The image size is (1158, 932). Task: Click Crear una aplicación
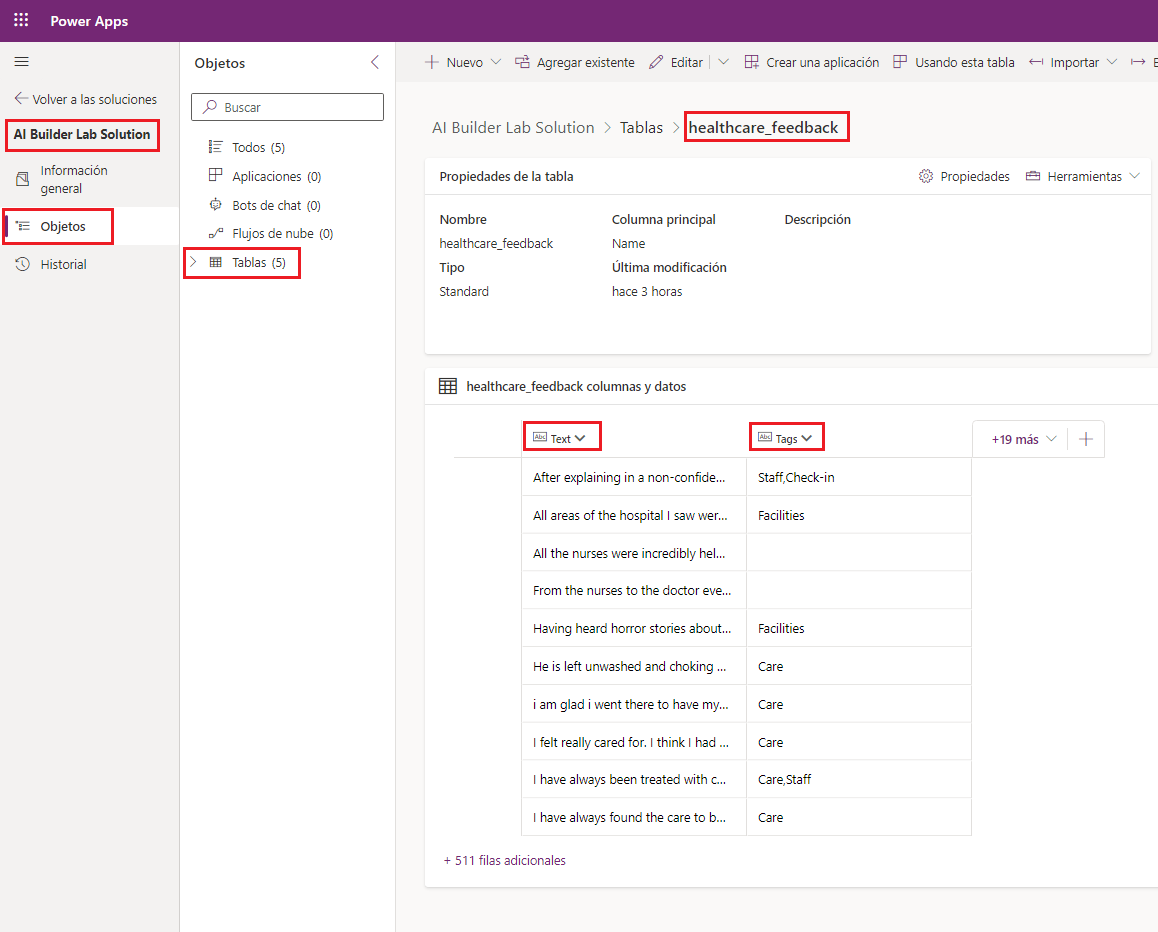point(812,63)
